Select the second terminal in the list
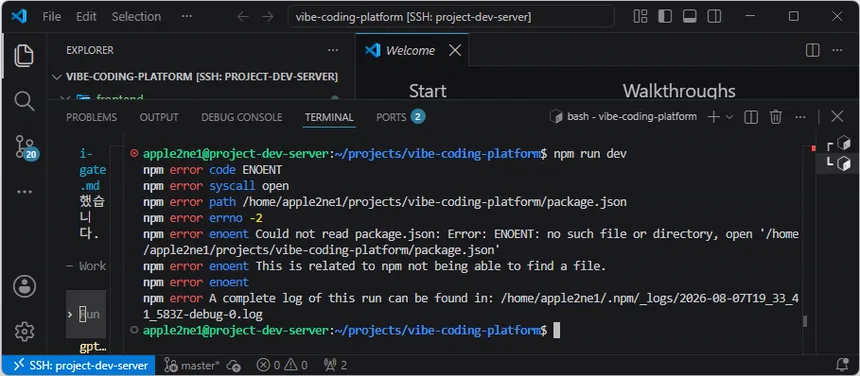The width and height of the screenshot is (860, 376). 838,163
